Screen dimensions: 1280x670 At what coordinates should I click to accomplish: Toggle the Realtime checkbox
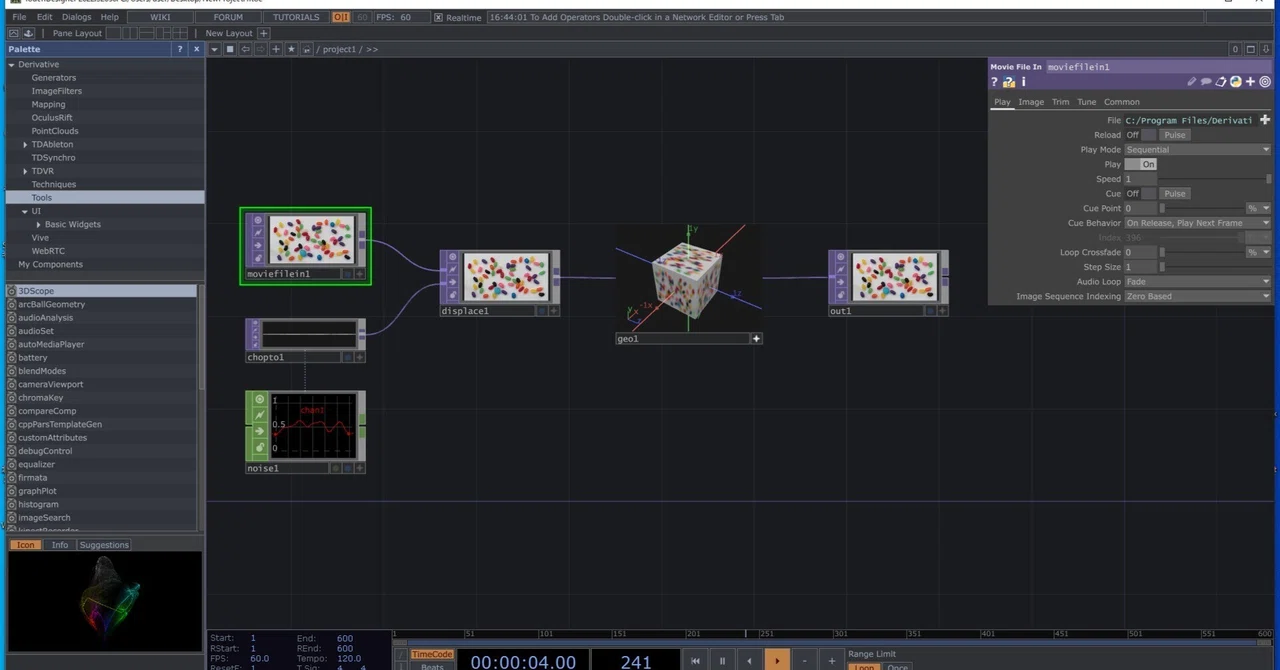pyautogui.click(x=438, y=18)
